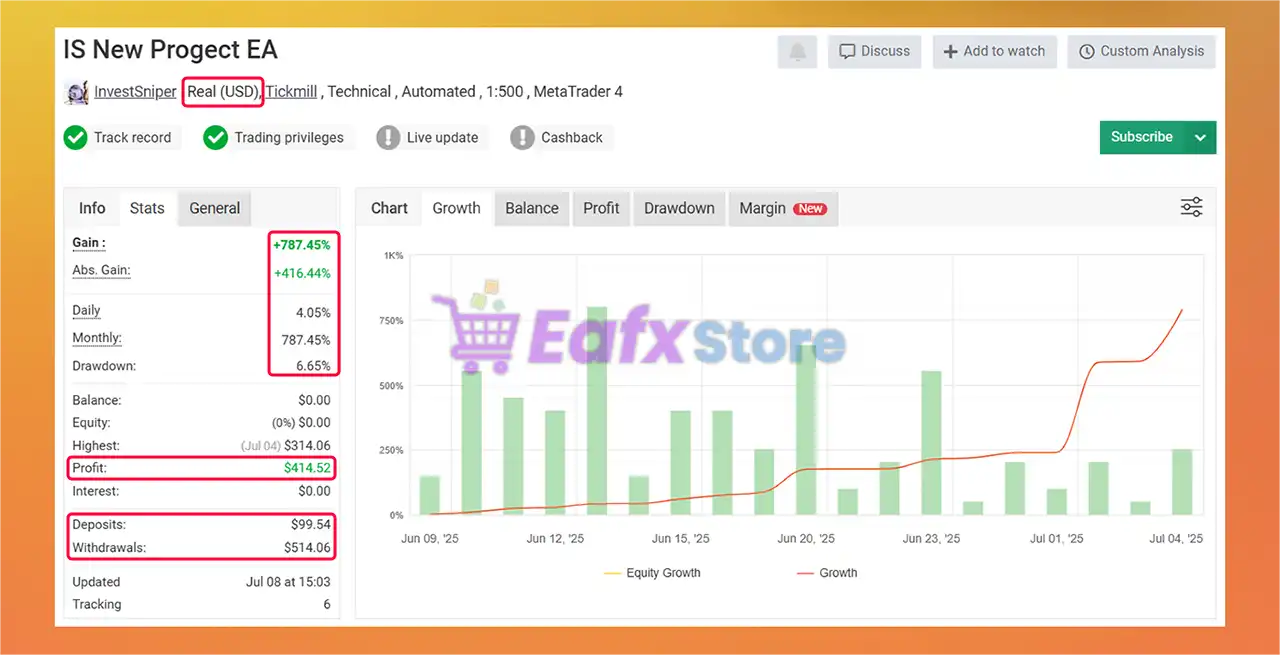Click the Tracking count 6
This screenshot has height=655, width=1280.
(327, 605)
